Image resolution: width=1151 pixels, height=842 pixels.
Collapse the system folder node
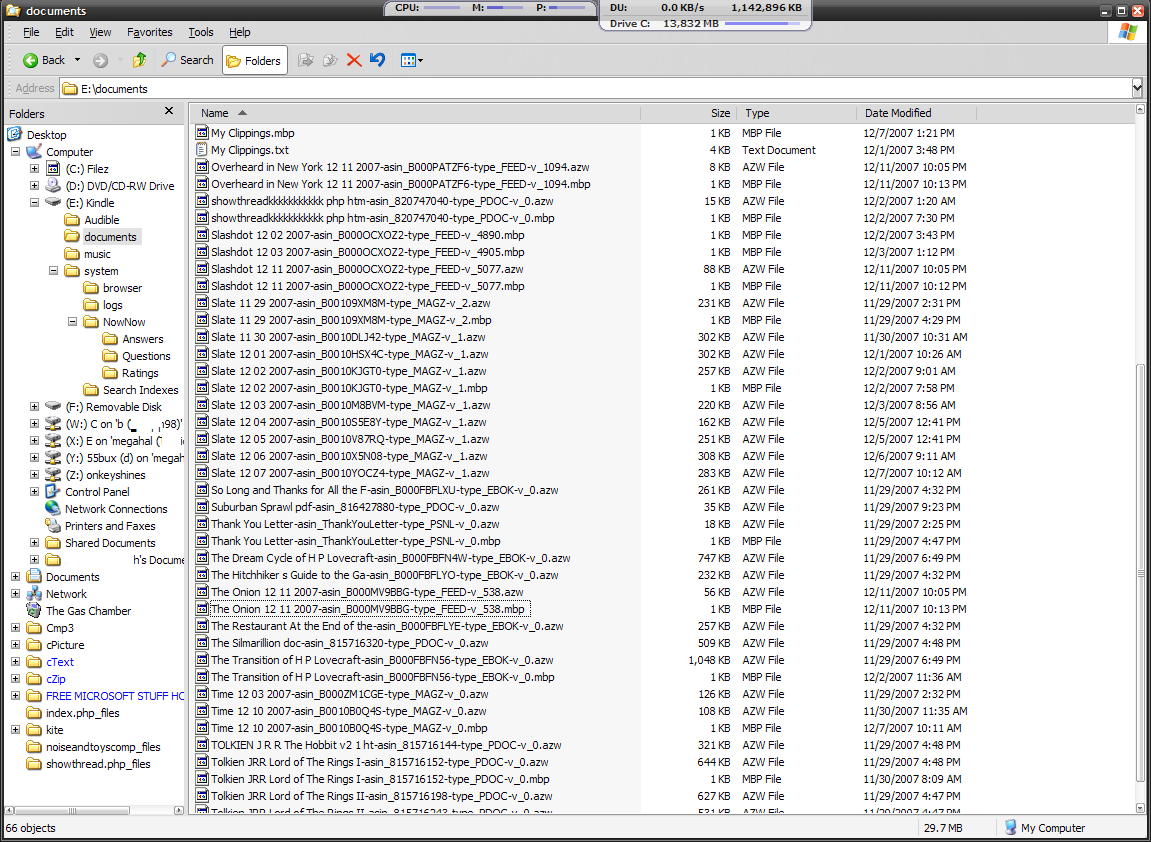(x=54, y=271)
